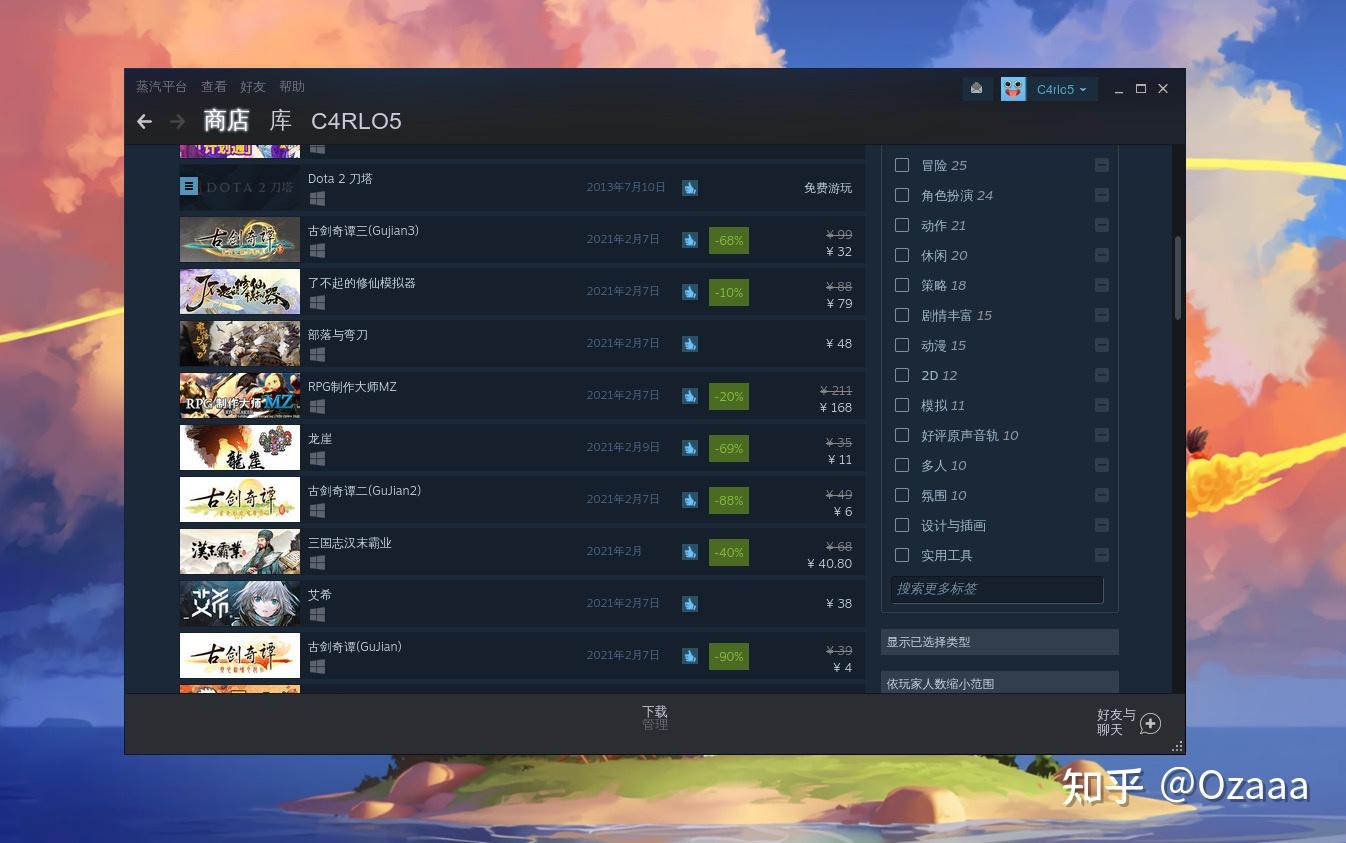Open the 下载 管理 downloads button

pyautogui.click(x=655, y=718)
